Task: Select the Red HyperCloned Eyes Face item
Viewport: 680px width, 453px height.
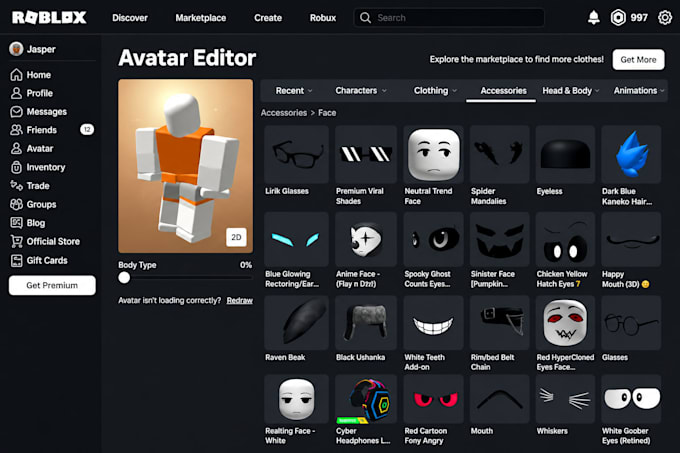Action: pyautogui.click(x=565, y=323)
